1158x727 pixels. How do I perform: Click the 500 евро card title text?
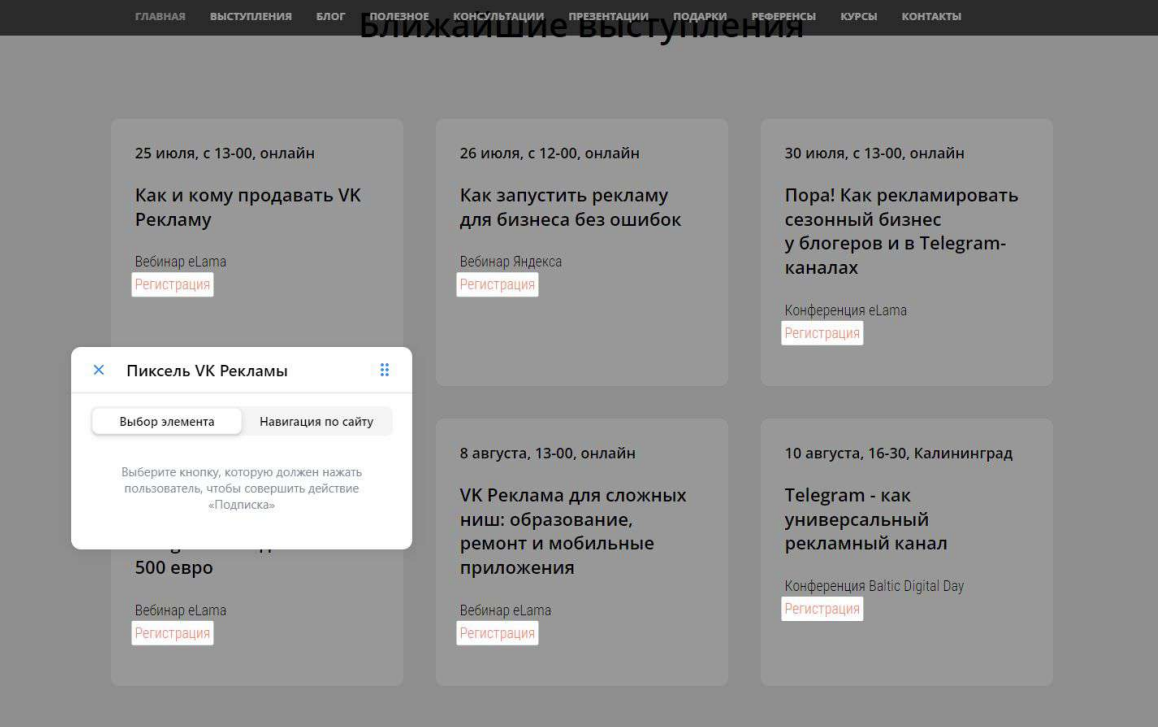pos(174,567)
